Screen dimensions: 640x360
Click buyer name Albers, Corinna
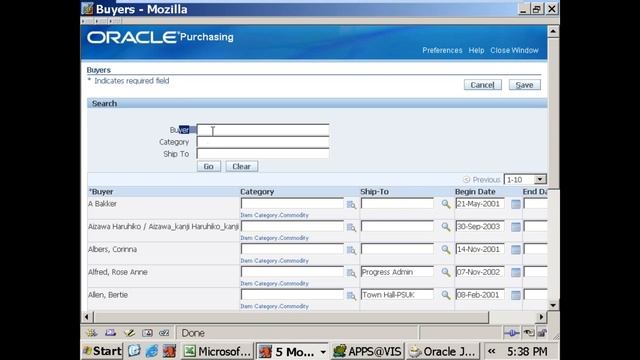pos(112,249)
